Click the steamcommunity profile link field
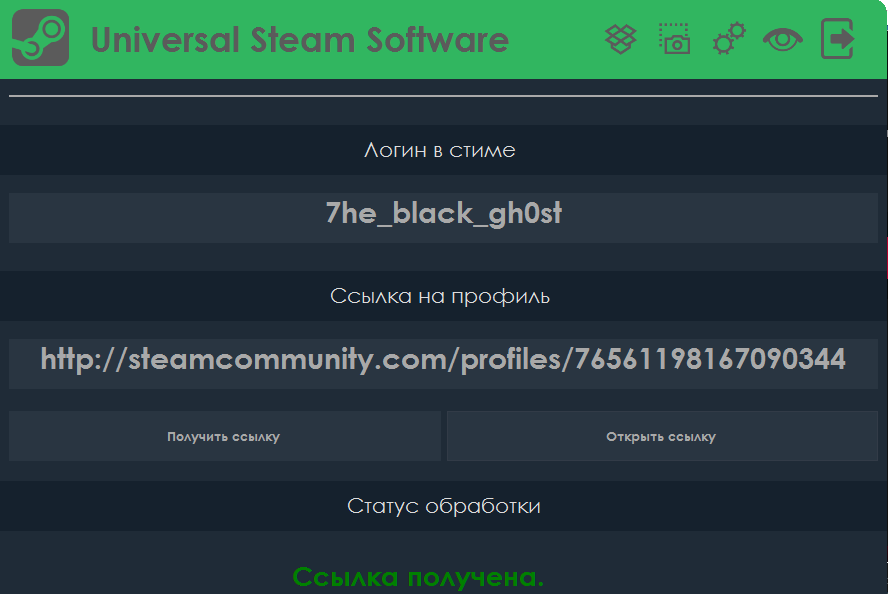This screenshot has width=888, height=594. click(x=443, y=364)
